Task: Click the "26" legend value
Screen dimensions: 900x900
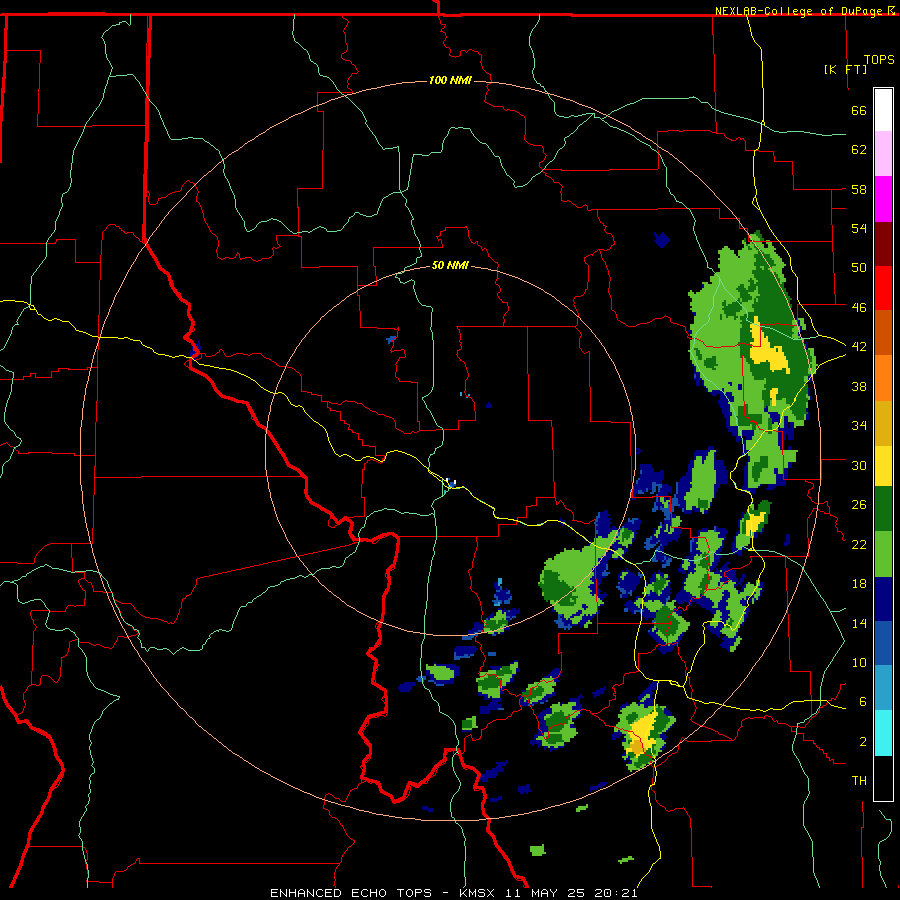Action: pos(859,505)
